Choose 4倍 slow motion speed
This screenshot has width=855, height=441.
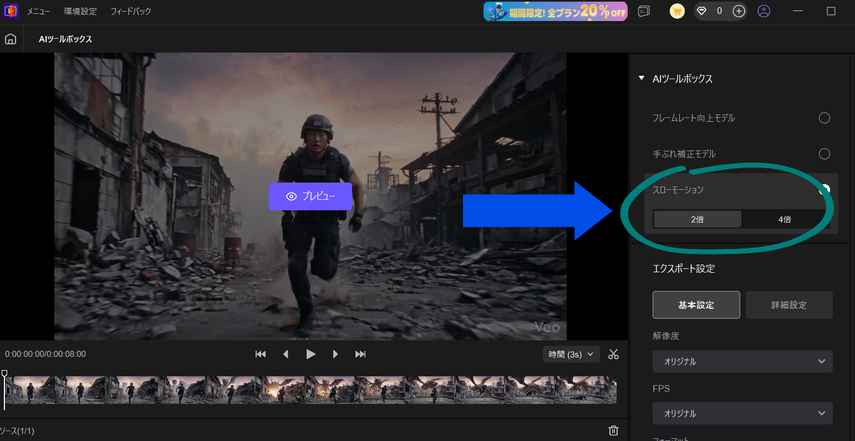click(785, 220)
